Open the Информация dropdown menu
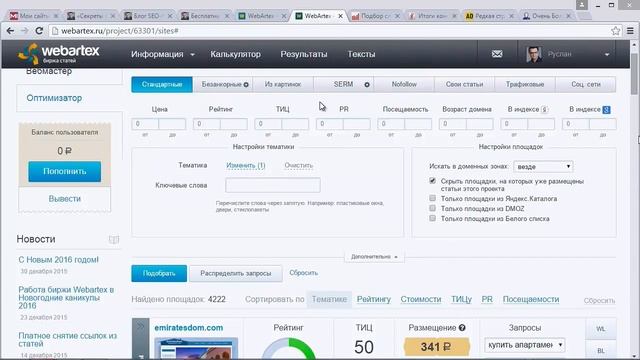This screenshot has width=640, height=360. (162, 54)
